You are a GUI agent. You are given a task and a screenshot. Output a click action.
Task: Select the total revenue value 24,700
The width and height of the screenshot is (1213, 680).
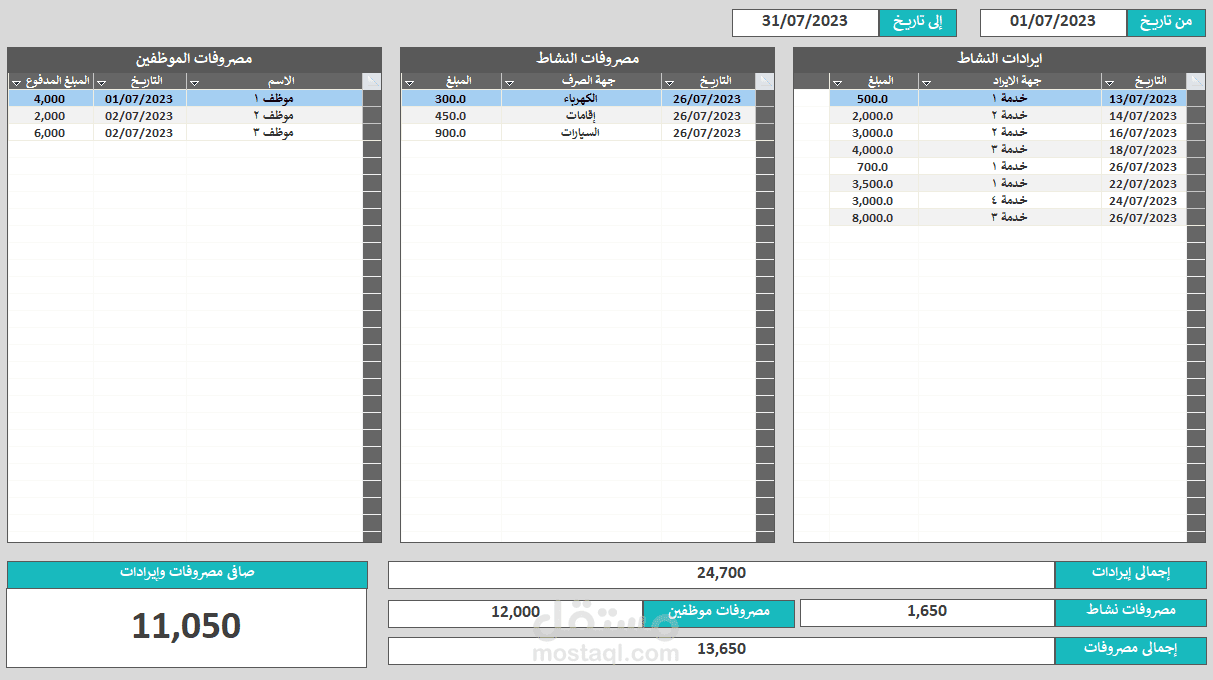coord(721,575)
